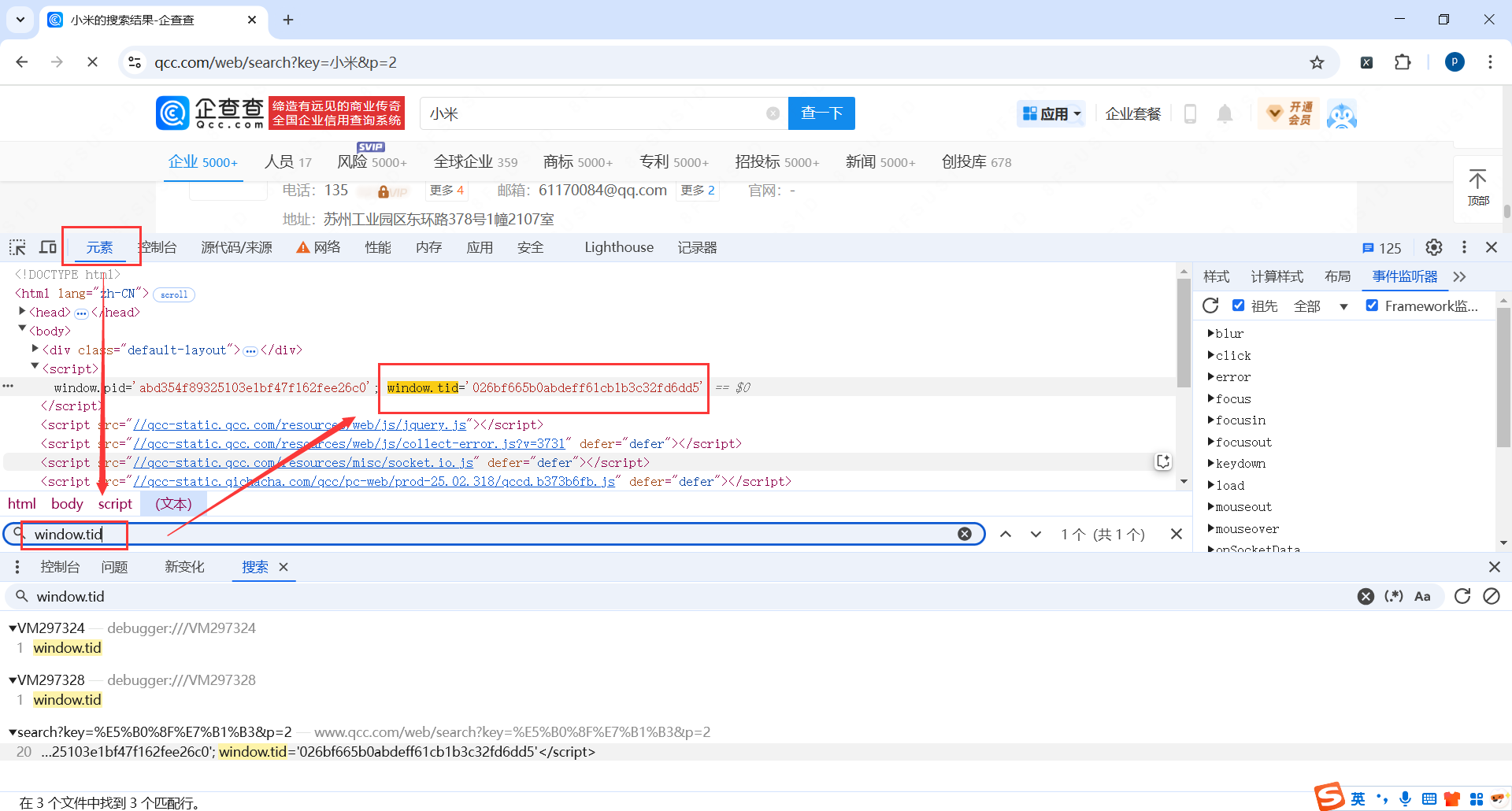The image size is (1512, 811).
Task: Click the Elements panel vertical scrollbar
Action: point(1184,332)
